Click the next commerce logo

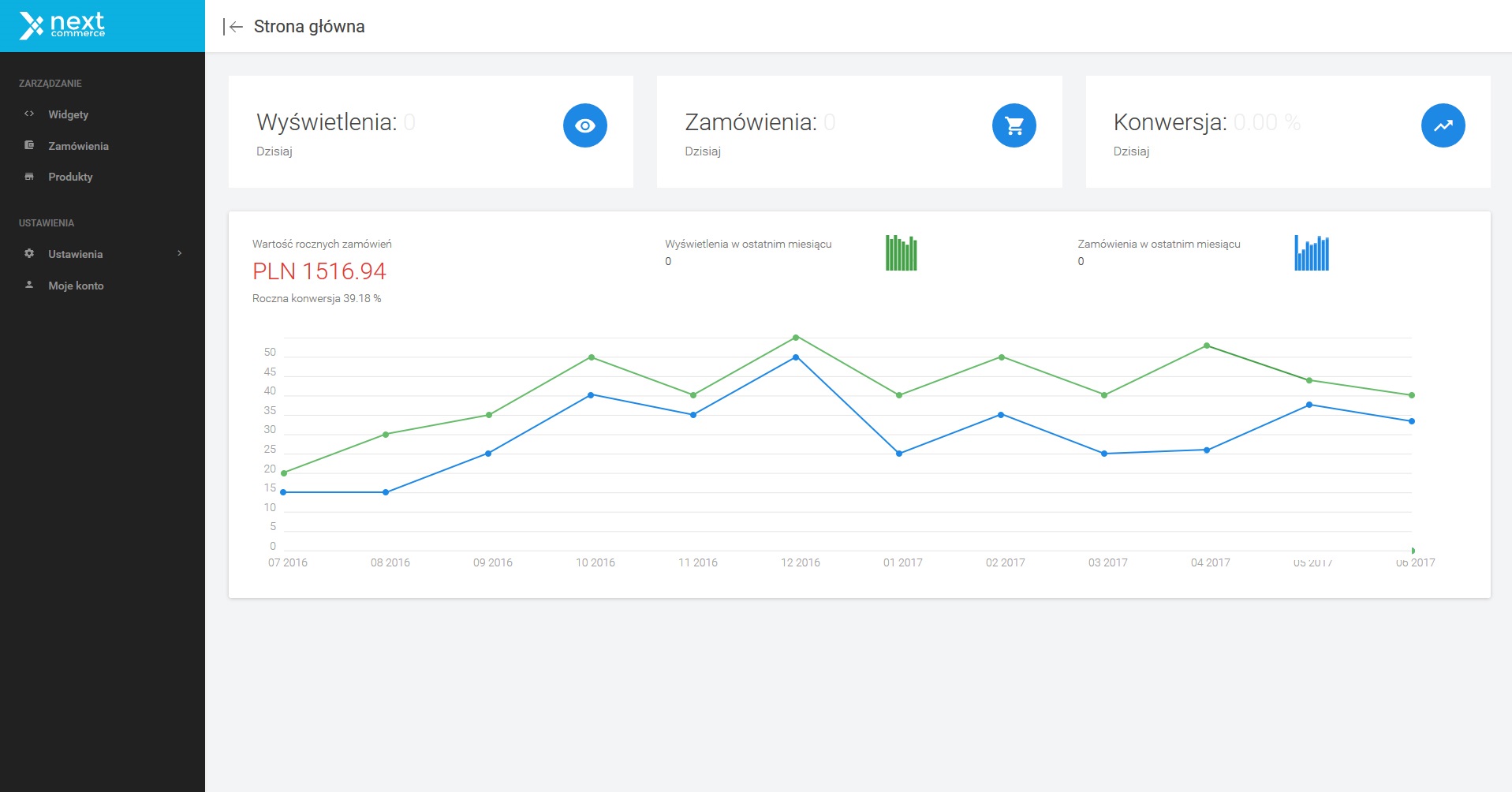(x=62, y=25)
